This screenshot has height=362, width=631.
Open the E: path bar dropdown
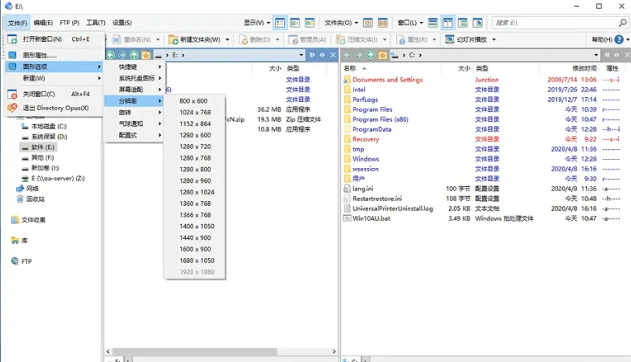(x=301, y=55)
